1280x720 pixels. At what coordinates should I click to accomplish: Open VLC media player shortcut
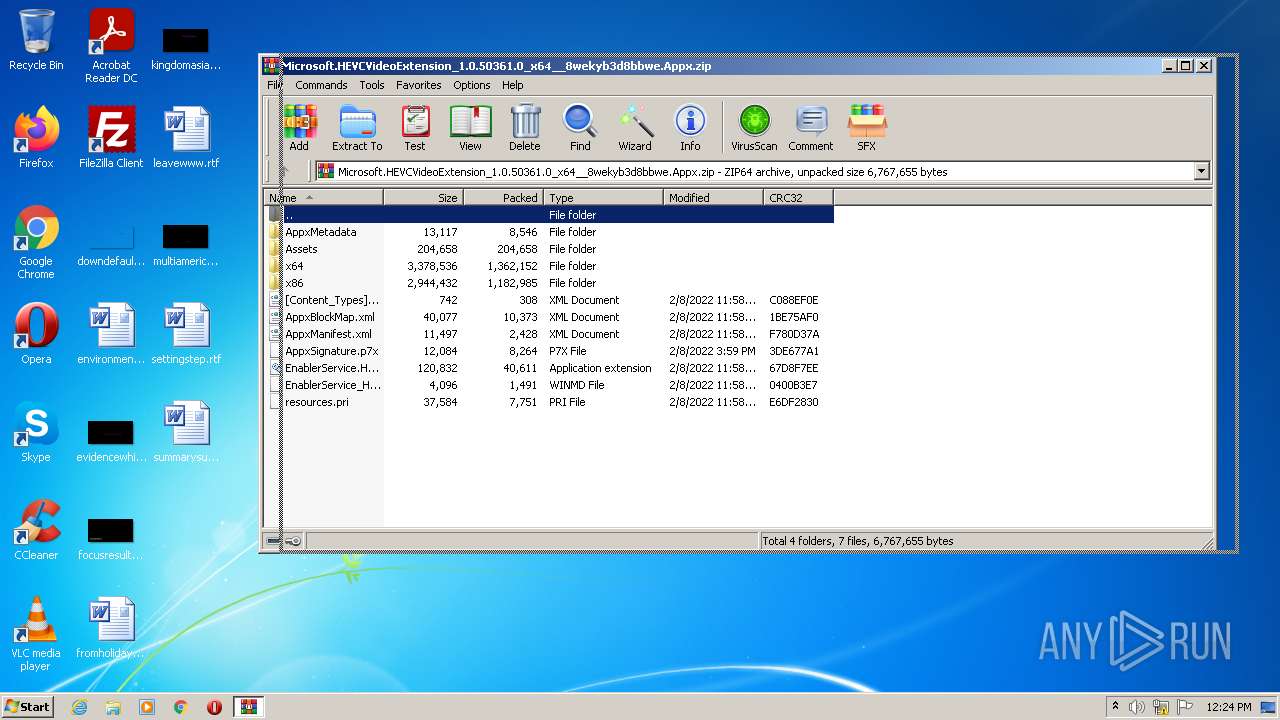pos(36,634)
